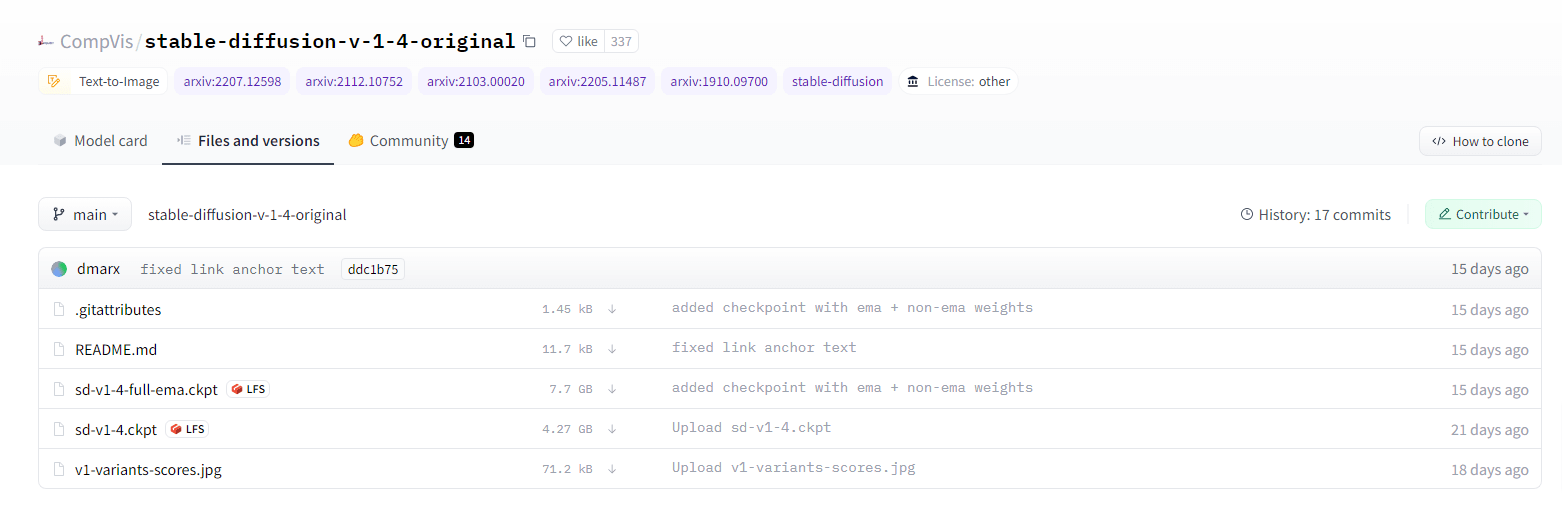Select the Files and versions tab
The image size is (1562, 510).
[248, 141]
